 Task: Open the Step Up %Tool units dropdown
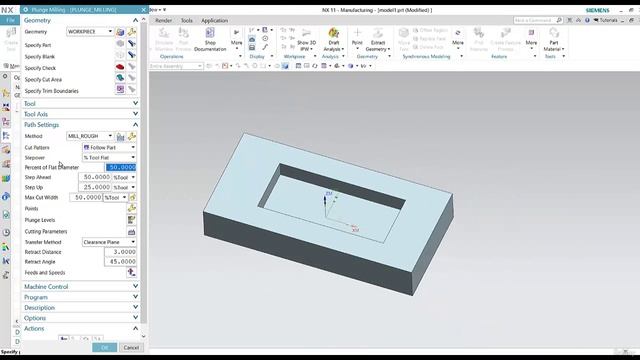coord(124,187)
